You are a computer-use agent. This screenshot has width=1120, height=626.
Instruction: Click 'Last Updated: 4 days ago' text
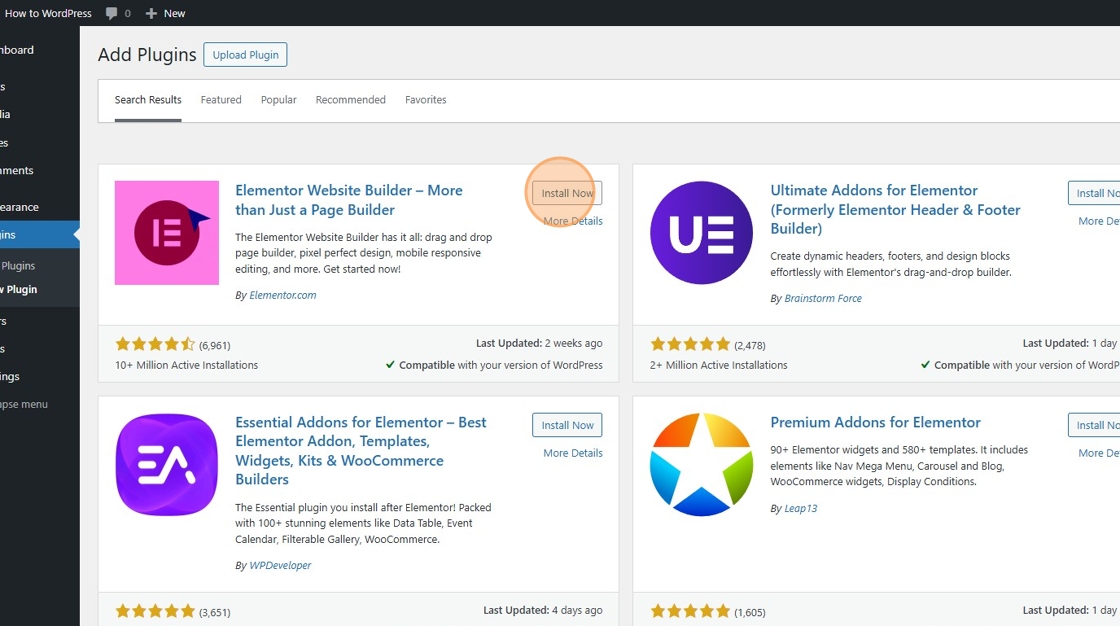[543, 610]
